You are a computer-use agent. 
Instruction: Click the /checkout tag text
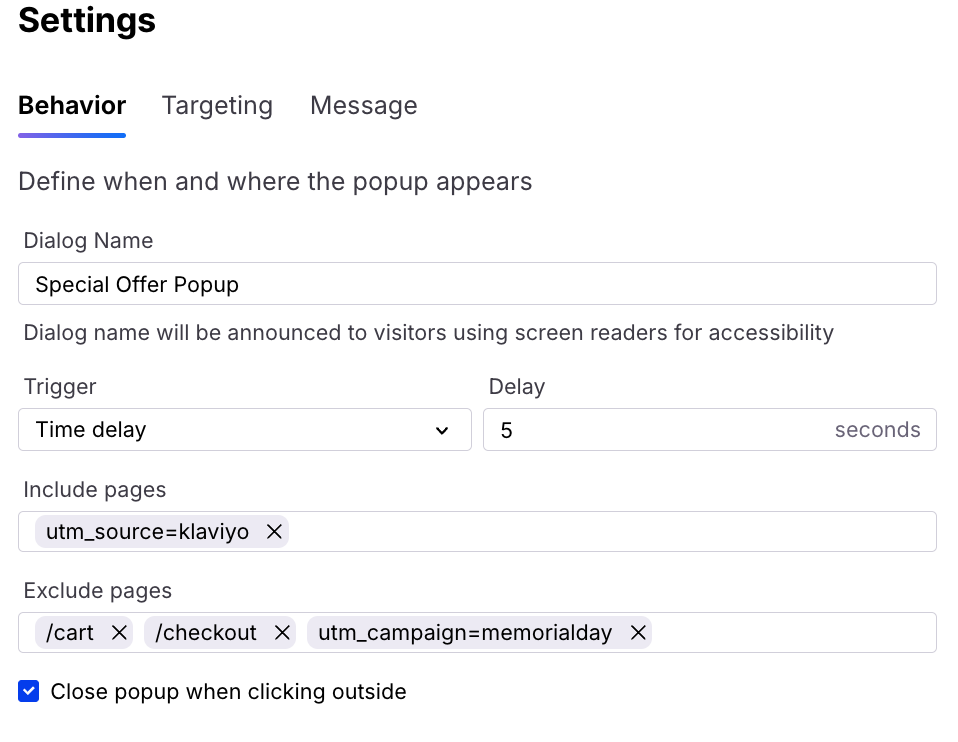coord(206,633)
